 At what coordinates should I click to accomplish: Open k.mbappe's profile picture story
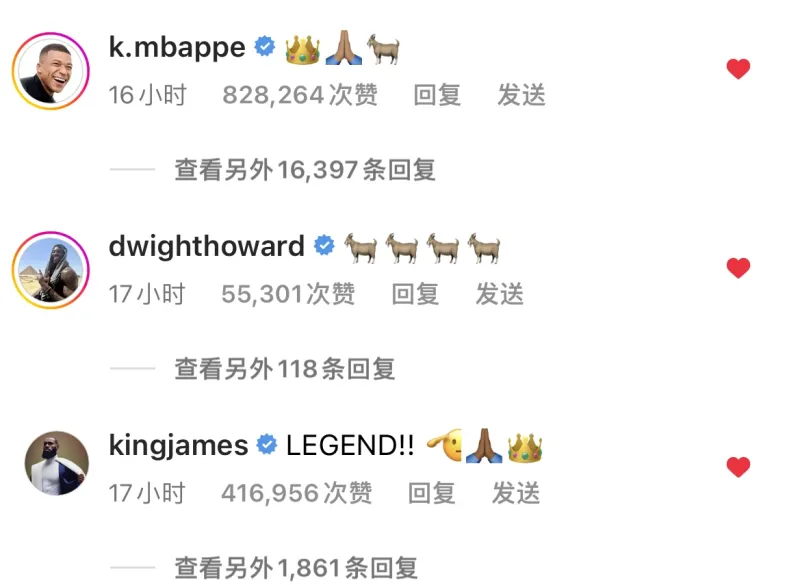click(51, 71)
